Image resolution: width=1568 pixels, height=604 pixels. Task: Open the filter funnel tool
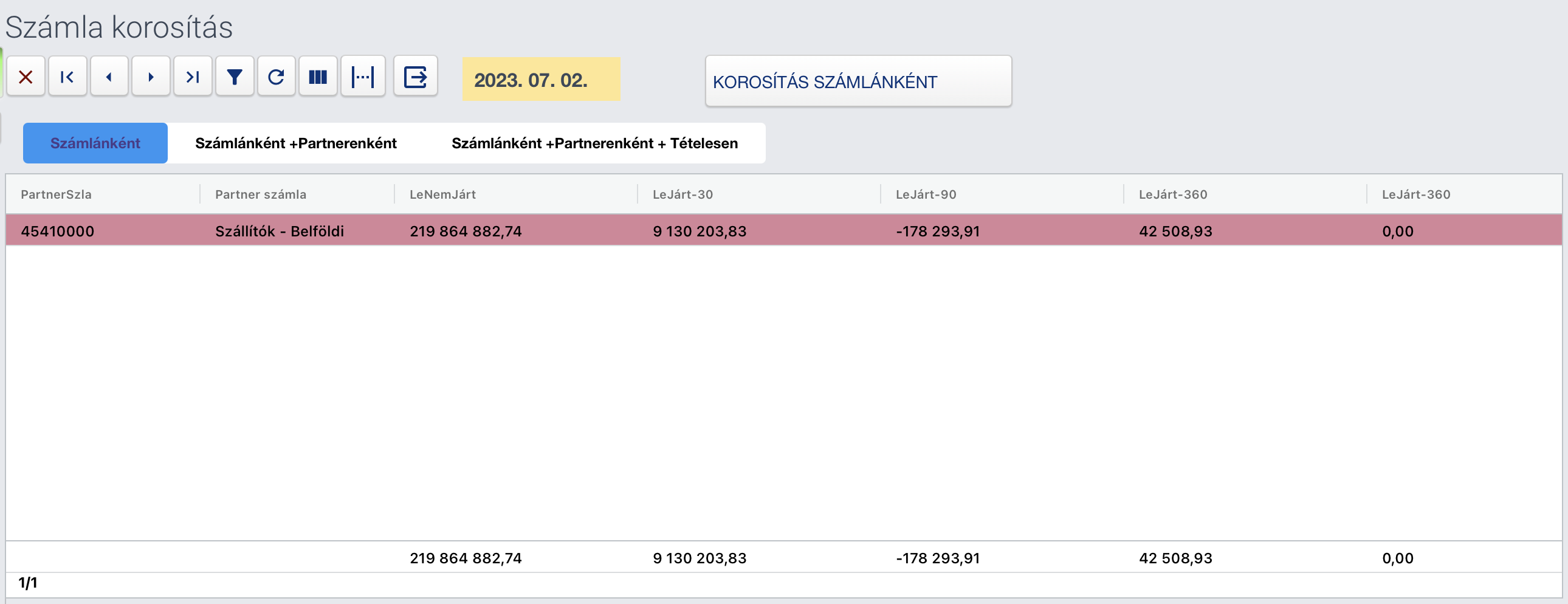pyautogui.click(x=235, y=77)
